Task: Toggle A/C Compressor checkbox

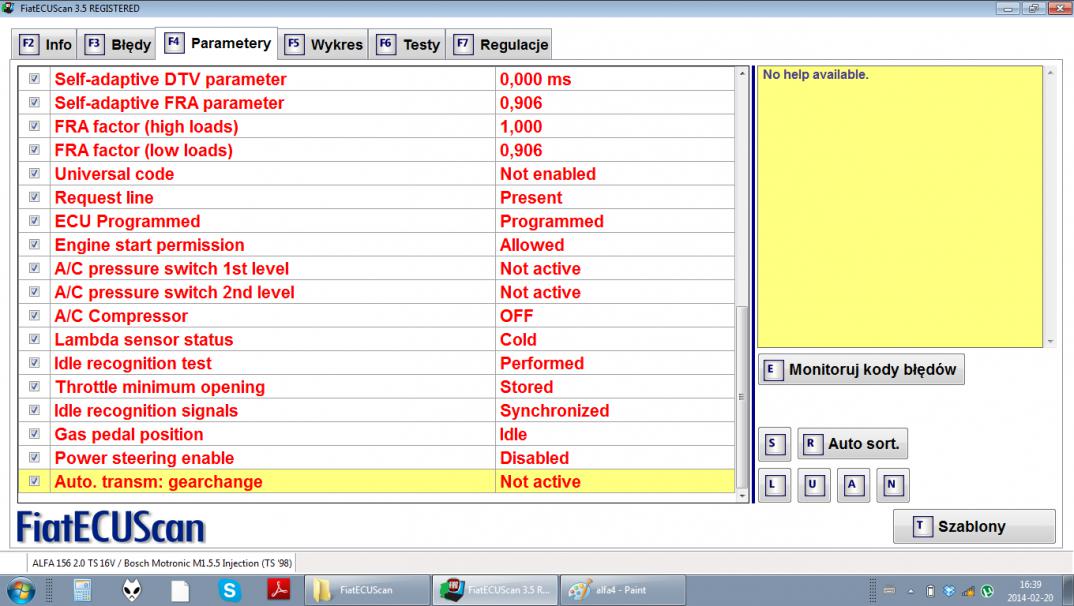Action: [x=34, y=316]
